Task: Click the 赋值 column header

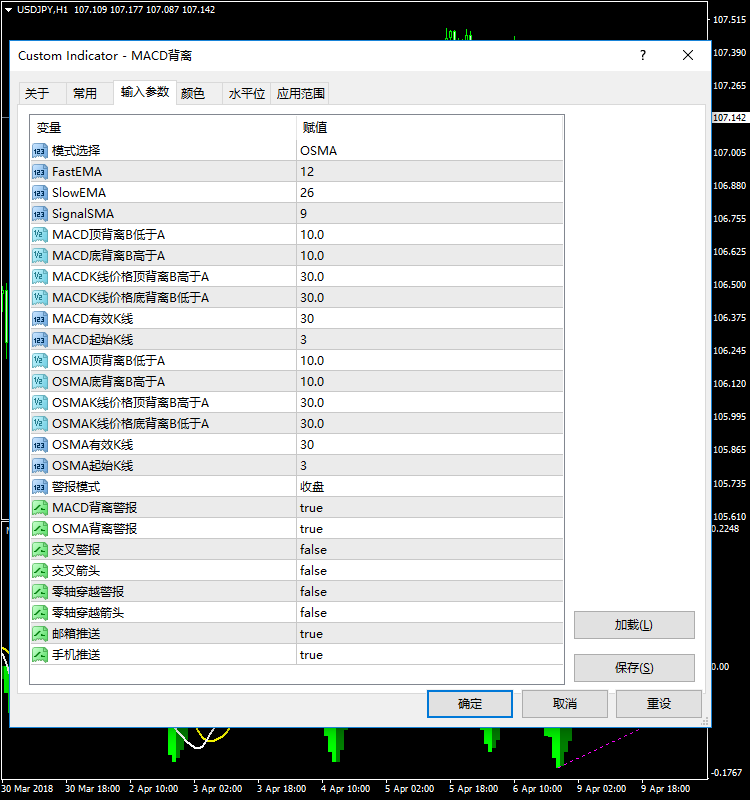Action: coord(430,128)
